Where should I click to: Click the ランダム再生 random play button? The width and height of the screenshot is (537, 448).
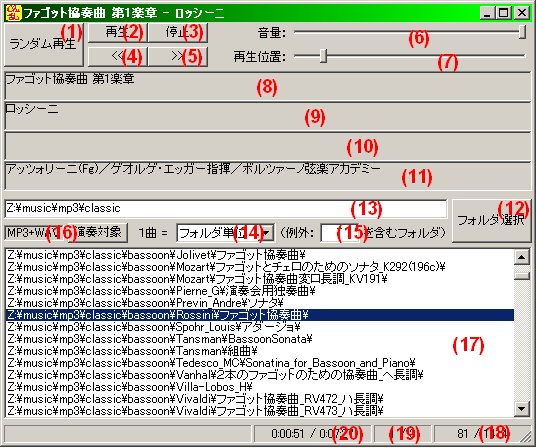coord(44,44)
